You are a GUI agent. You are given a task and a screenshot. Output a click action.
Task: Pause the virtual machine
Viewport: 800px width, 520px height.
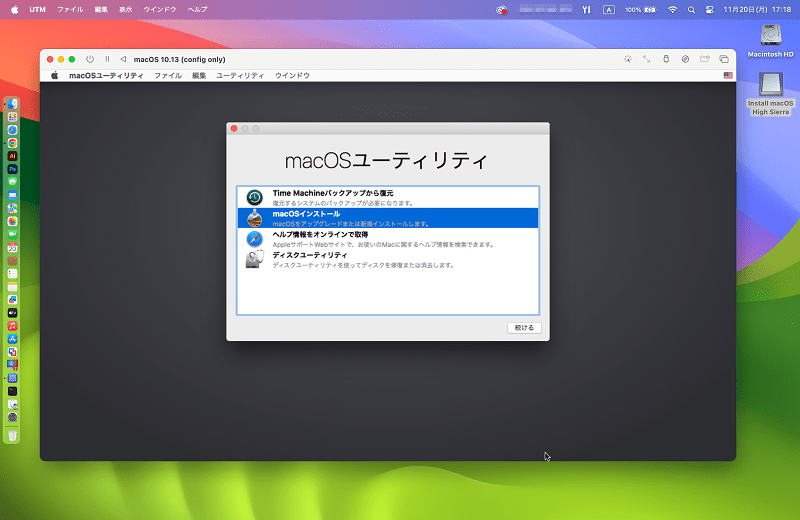pyautogui.click(x=107, y=59)
